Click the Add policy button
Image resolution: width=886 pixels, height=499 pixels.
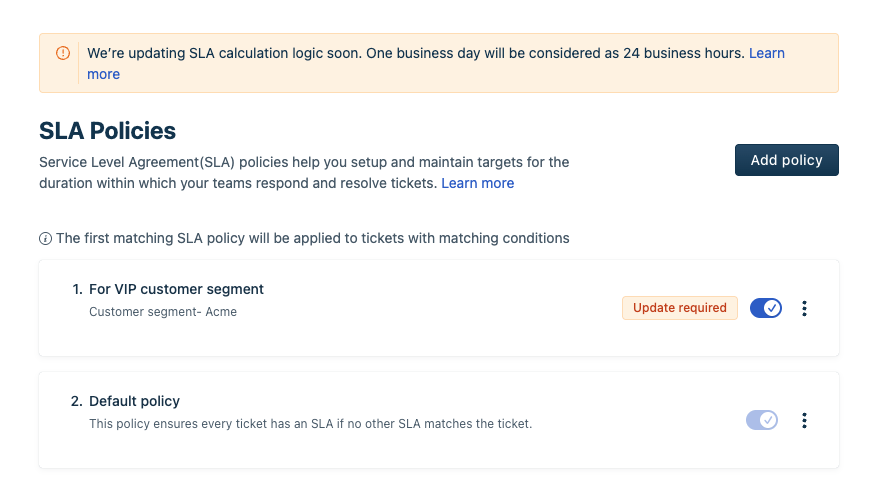(786, 160)
